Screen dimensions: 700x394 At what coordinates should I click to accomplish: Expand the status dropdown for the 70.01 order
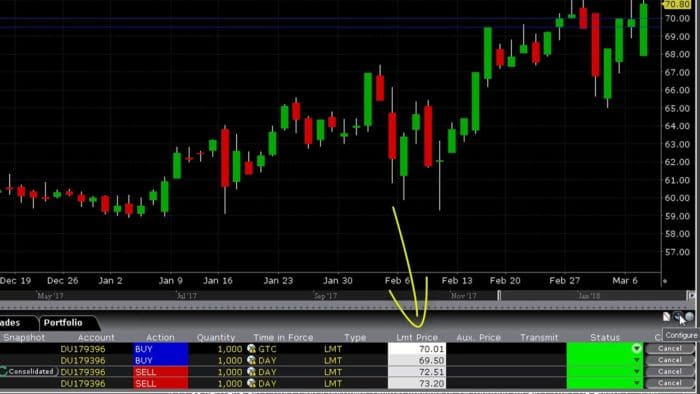pos(637,348)
